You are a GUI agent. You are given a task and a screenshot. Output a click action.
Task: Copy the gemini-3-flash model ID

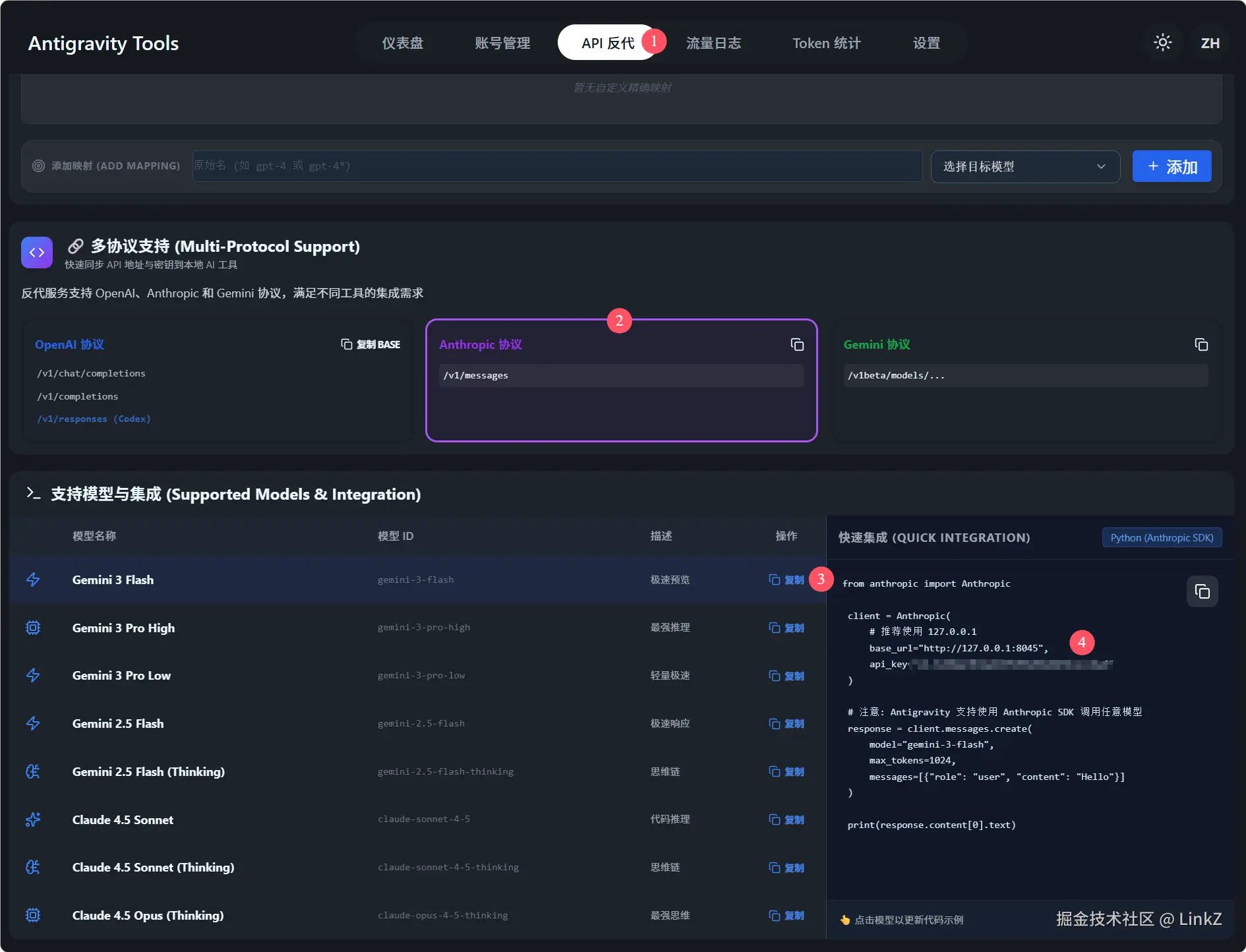click(x=786, y=580)
